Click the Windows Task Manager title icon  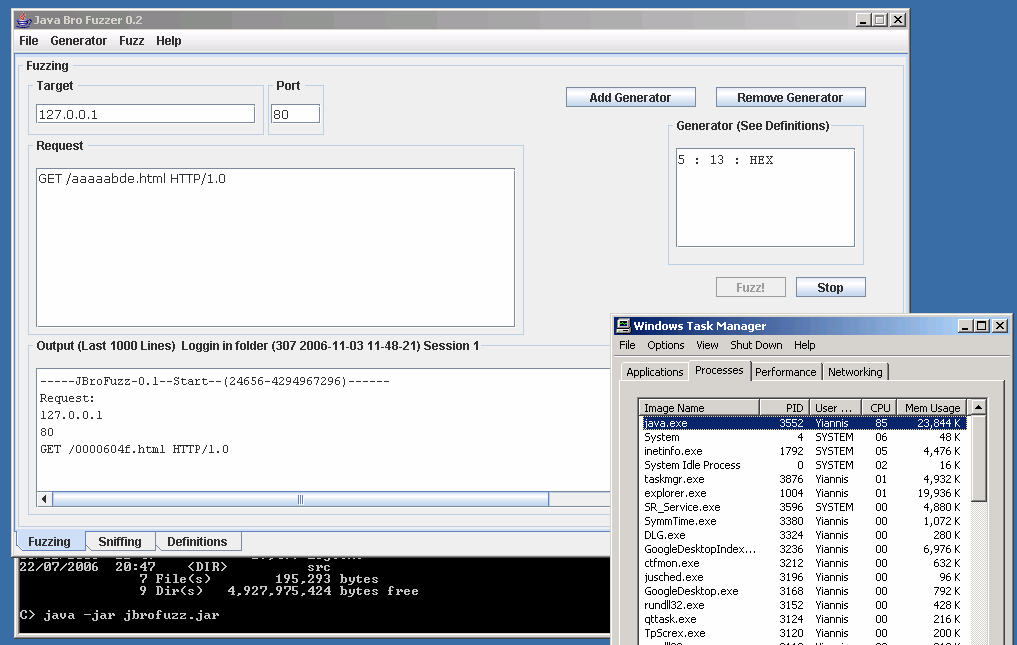click(623, 325)
